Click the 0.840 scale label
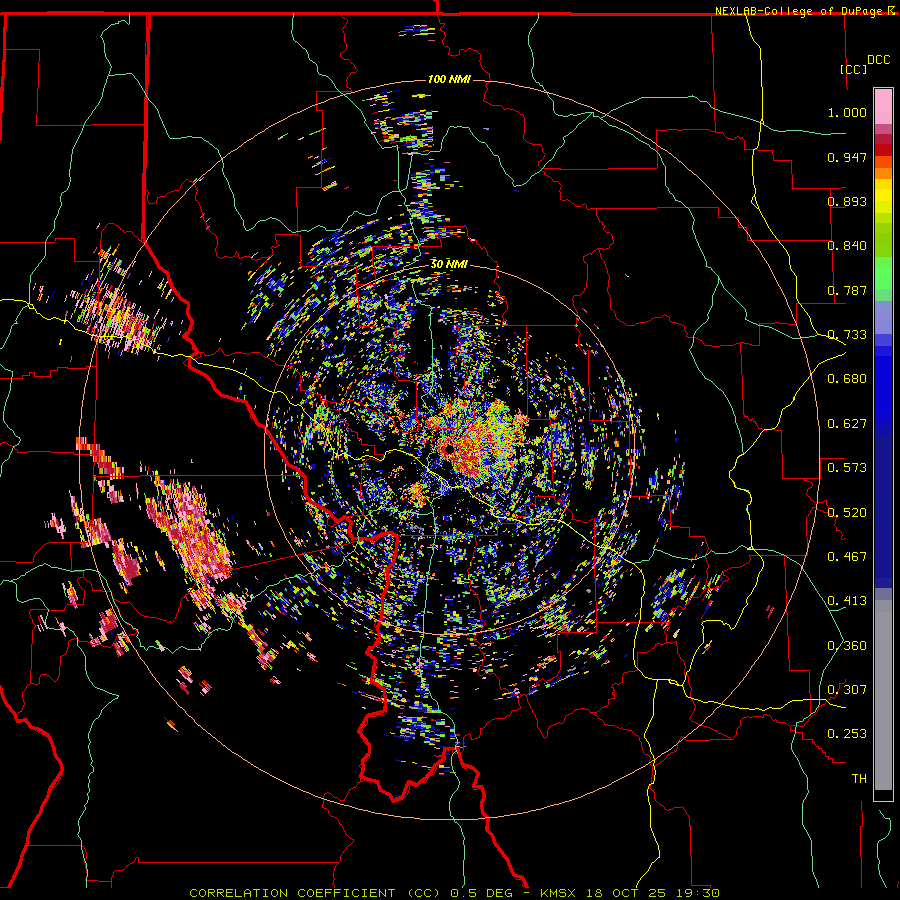This screenshot has width=900, height=900. 847,246
